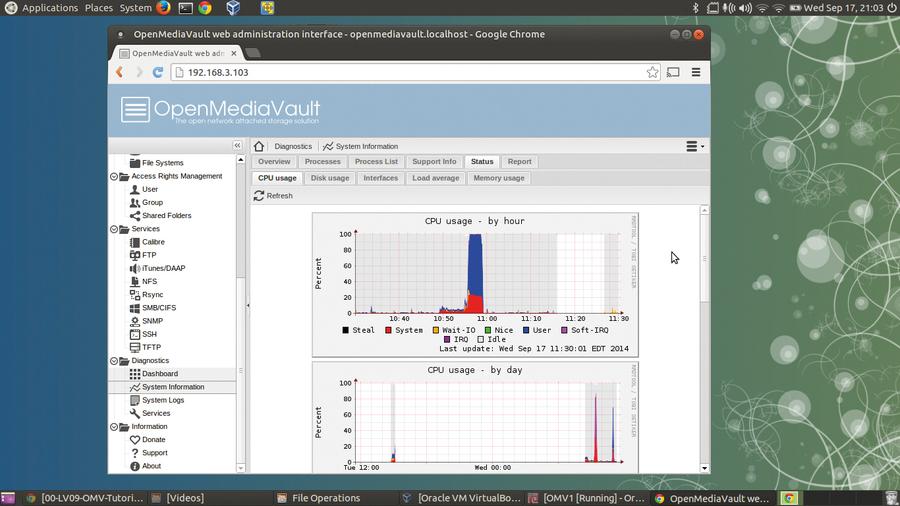Click the Bluetooth icon in system tray
The height and width of the screenshot is (506, 900).
click(695, 8)
